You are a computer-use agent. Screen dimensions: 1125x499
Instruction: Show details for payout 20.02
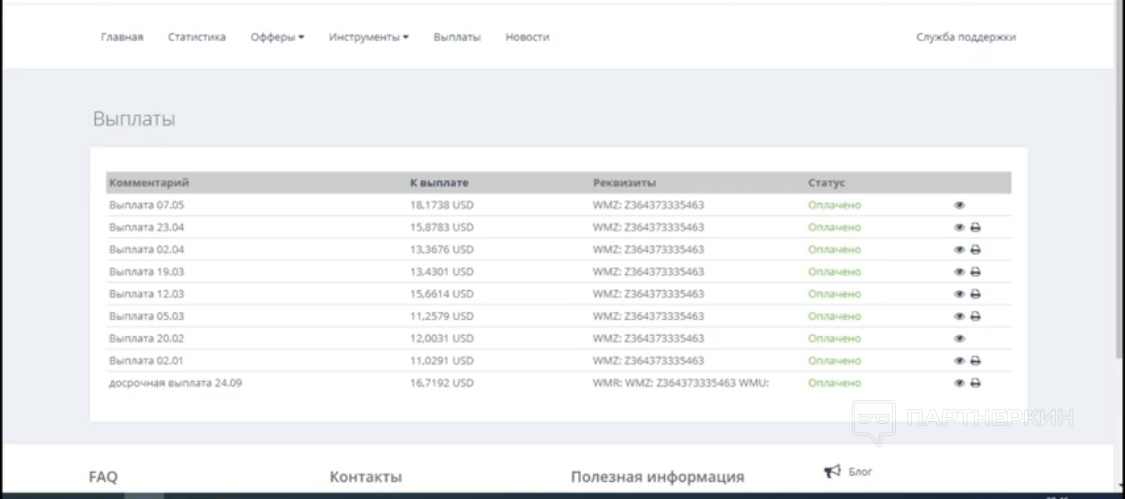click(960, 339)
